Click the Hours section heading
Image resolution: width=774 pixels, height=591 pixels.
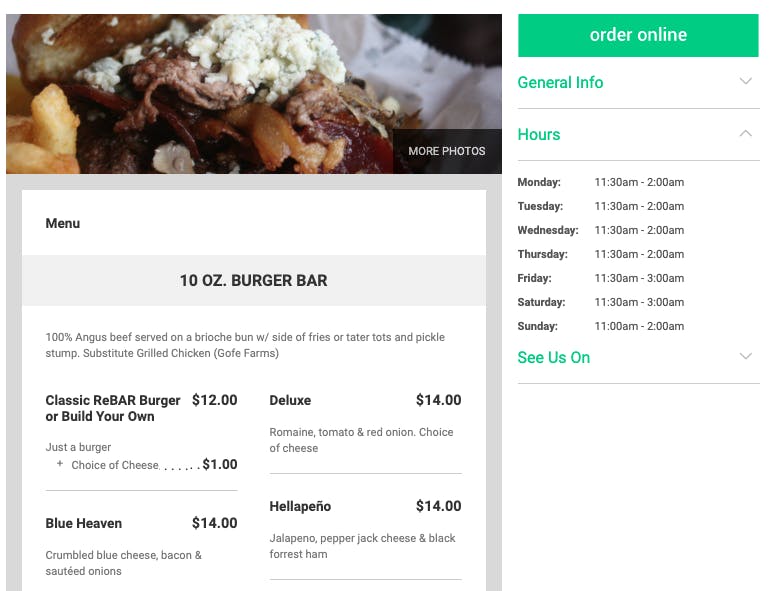click(x=539, y=135)
